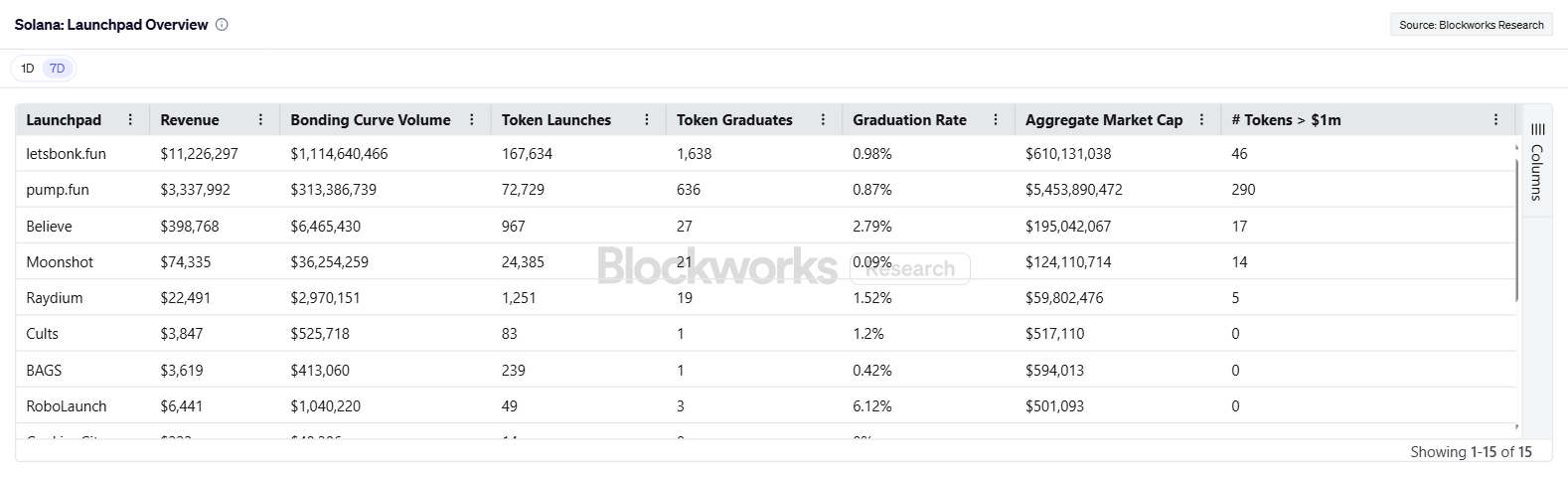Open the Revenue column menu icon
Screen dimensions: 1568x477
pos(260,119)
